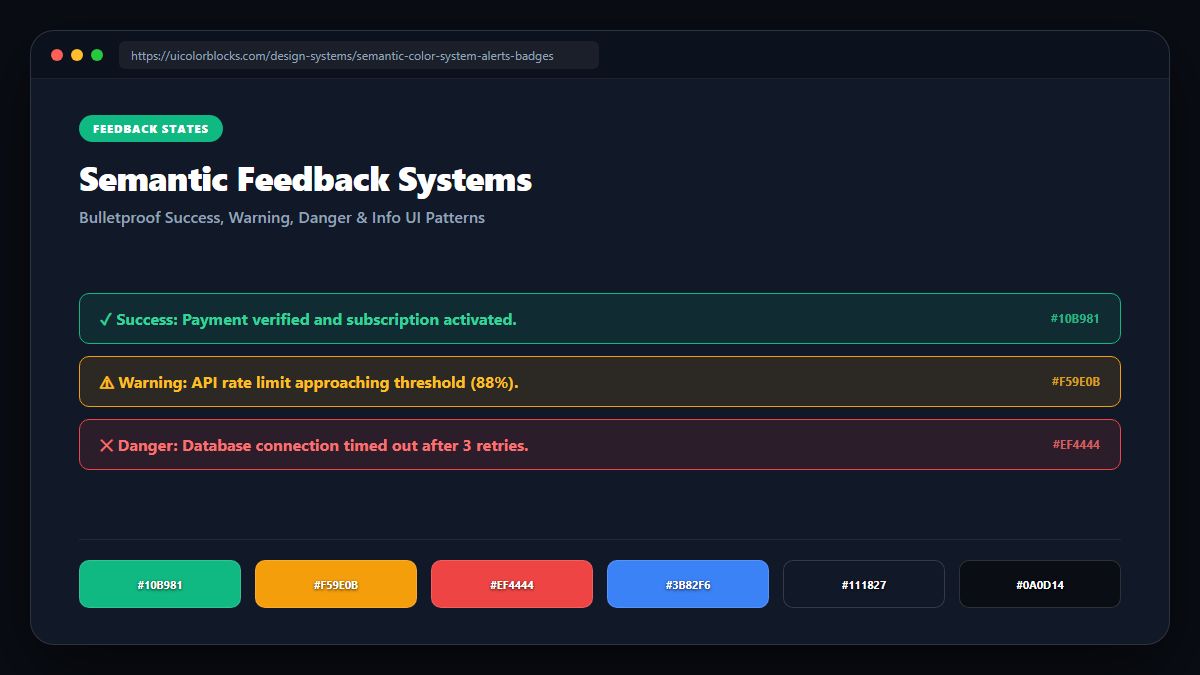Select the Warning API rate limit alert

click(600, 382)
